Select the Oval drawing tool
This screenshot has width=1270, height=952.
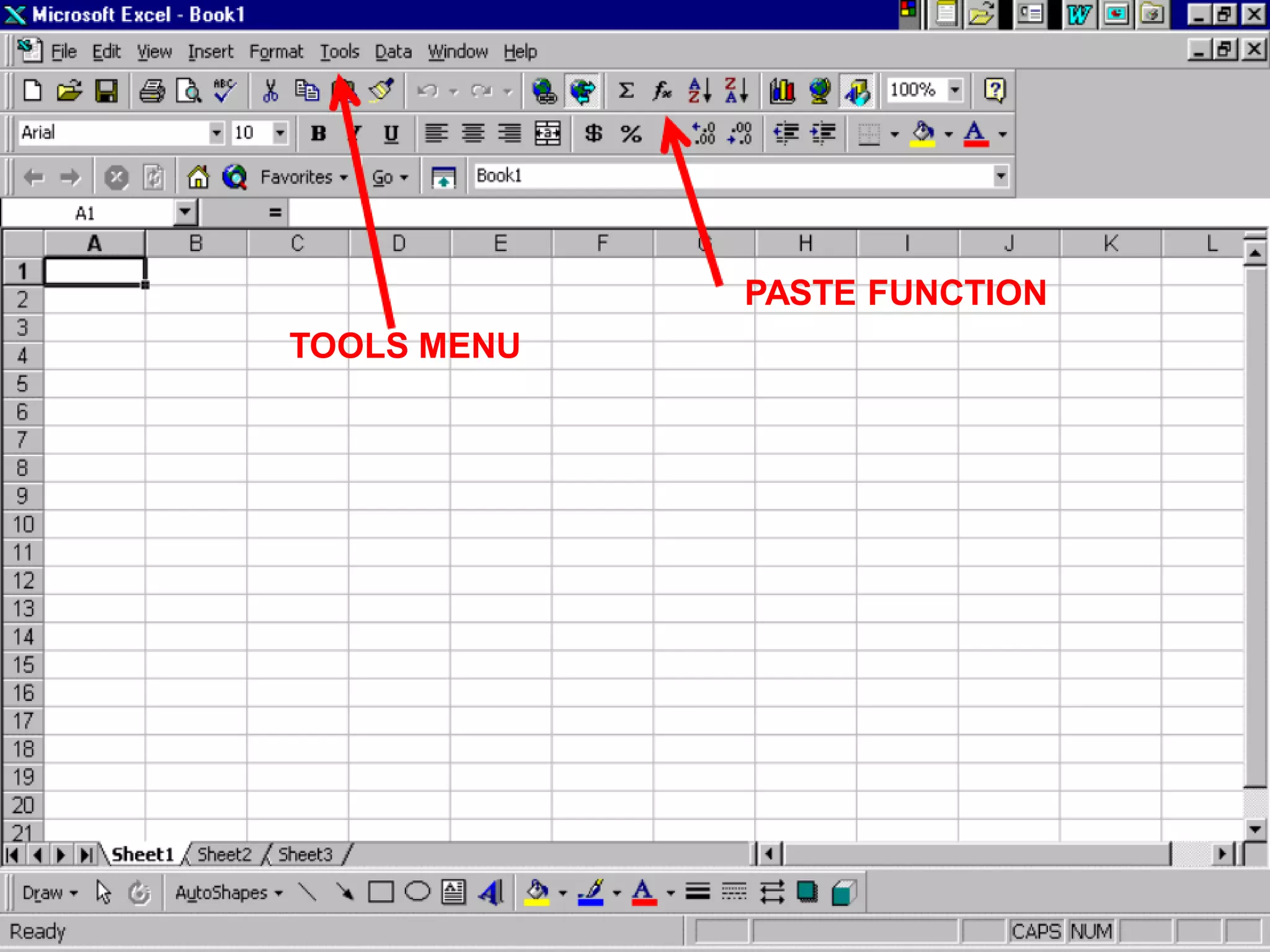click(x=417, y=892)
